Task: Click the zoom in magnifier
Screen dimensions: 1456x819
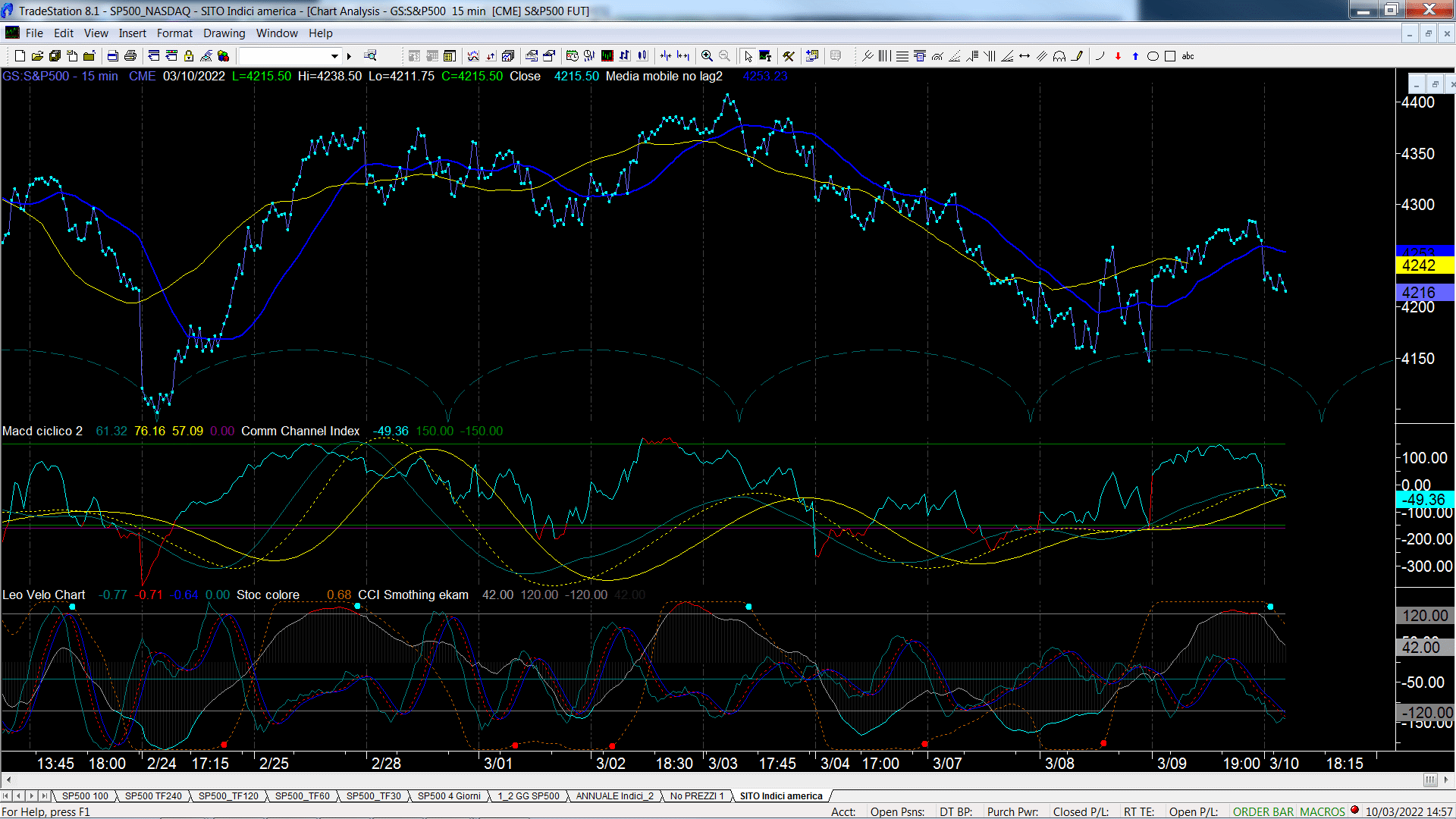Action: (x=707, y=56)
